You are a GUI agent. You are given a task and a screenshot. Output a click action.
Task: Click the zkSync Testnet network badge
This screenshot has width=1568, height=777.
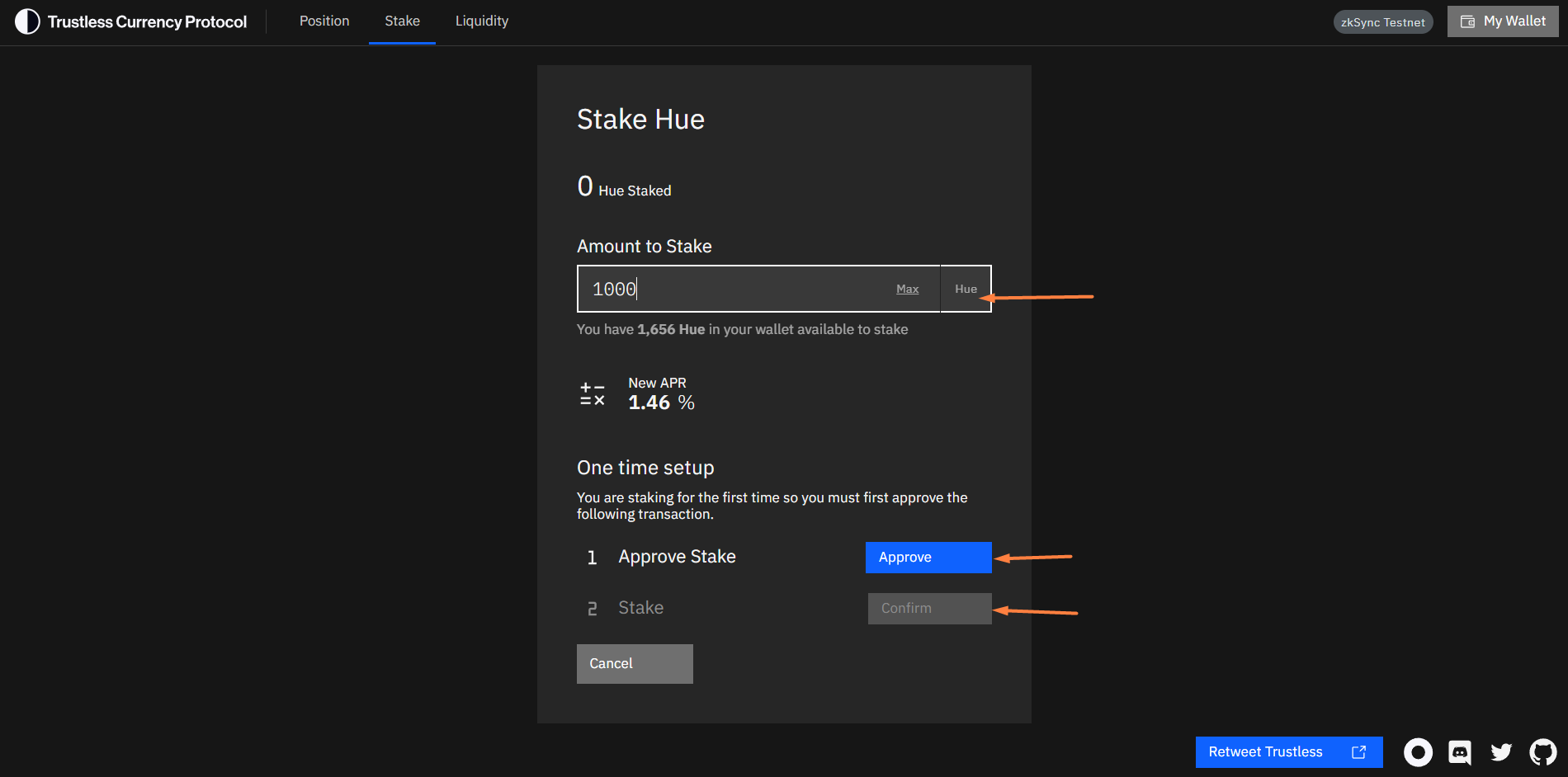(1382, 22)
